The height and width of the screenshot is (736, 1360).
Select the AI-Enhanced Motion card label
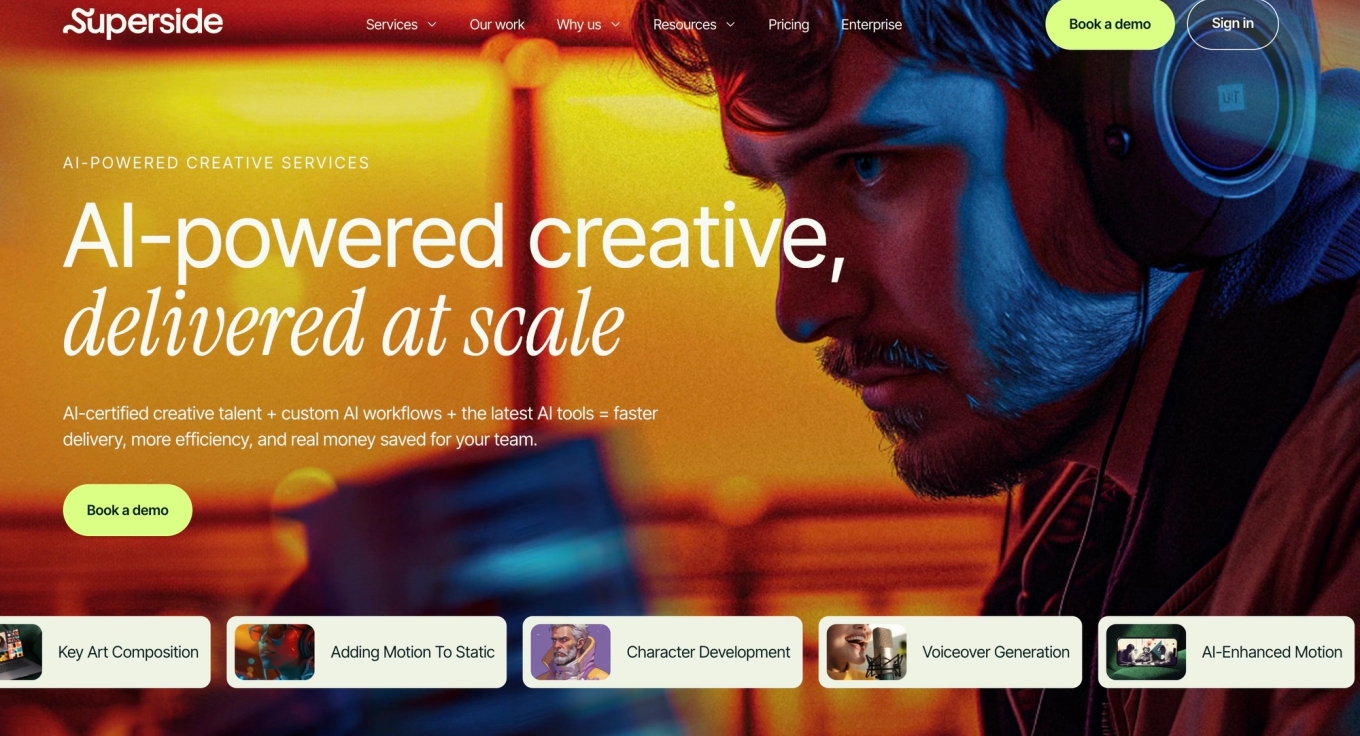coord(1272,652)
